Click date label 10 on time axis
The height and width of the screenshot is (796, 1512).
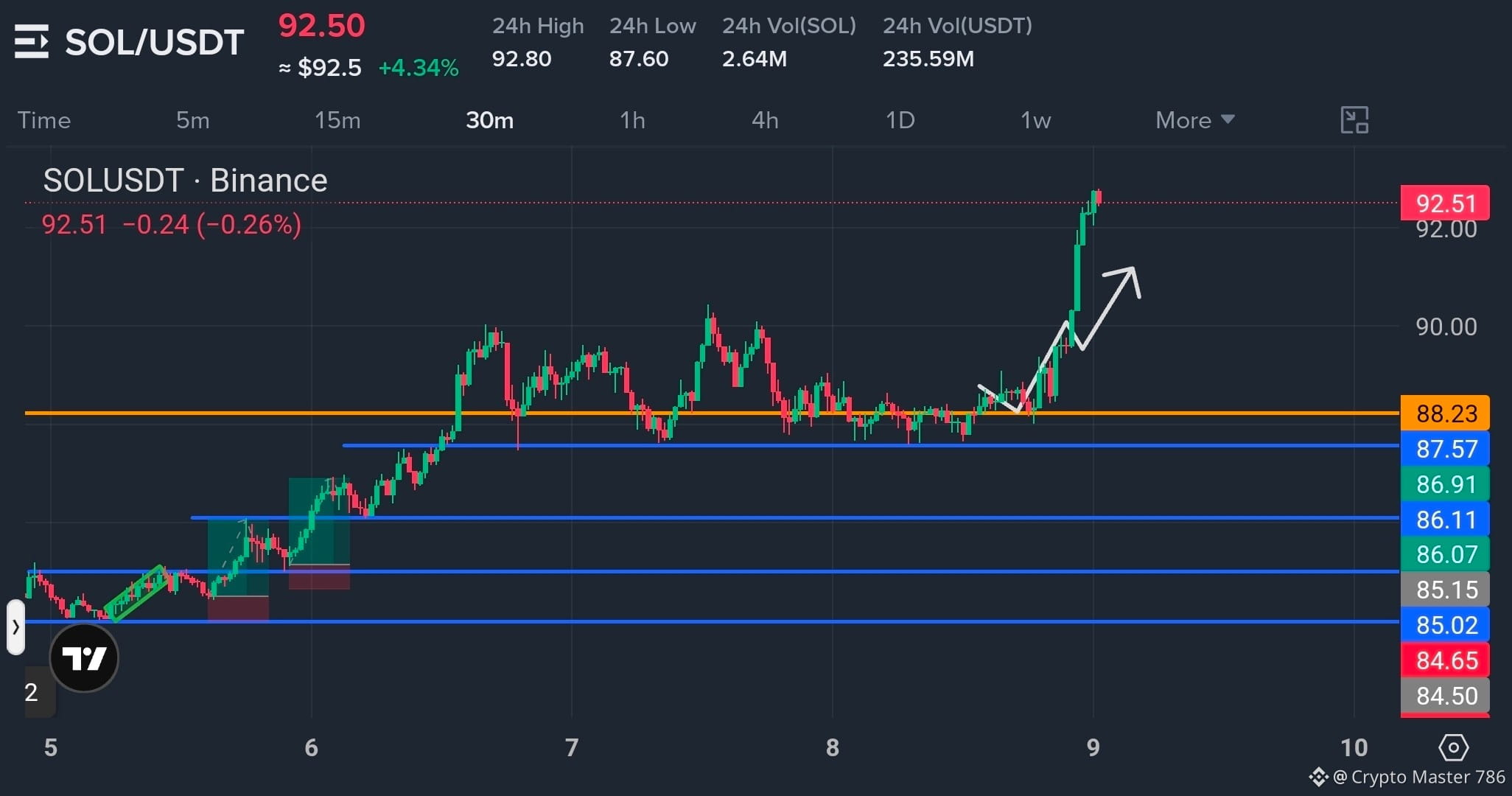pyautogui.click(x=1354, y=748)
